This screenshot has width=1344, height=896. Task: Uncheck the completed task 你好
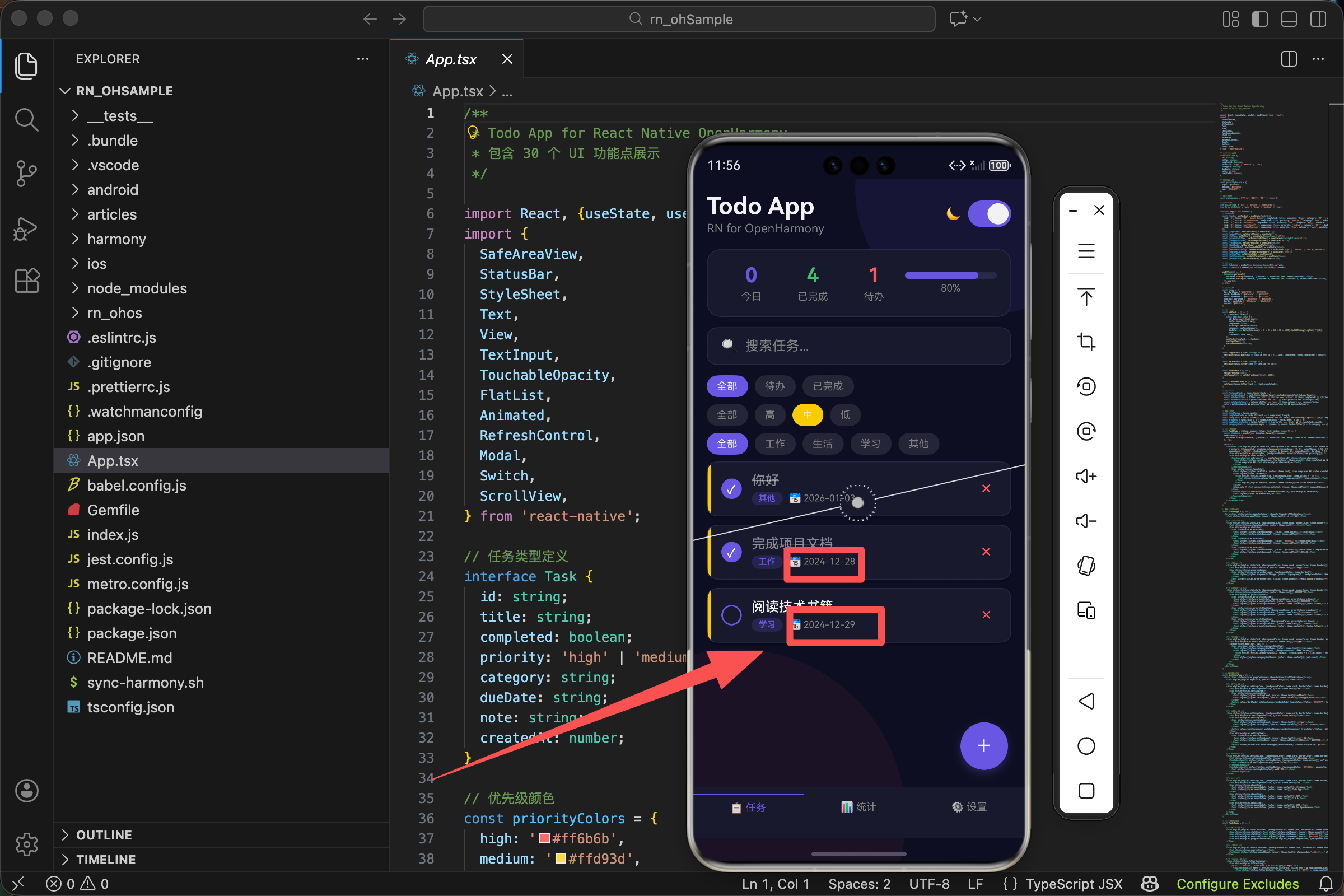[x=731, y=489]
